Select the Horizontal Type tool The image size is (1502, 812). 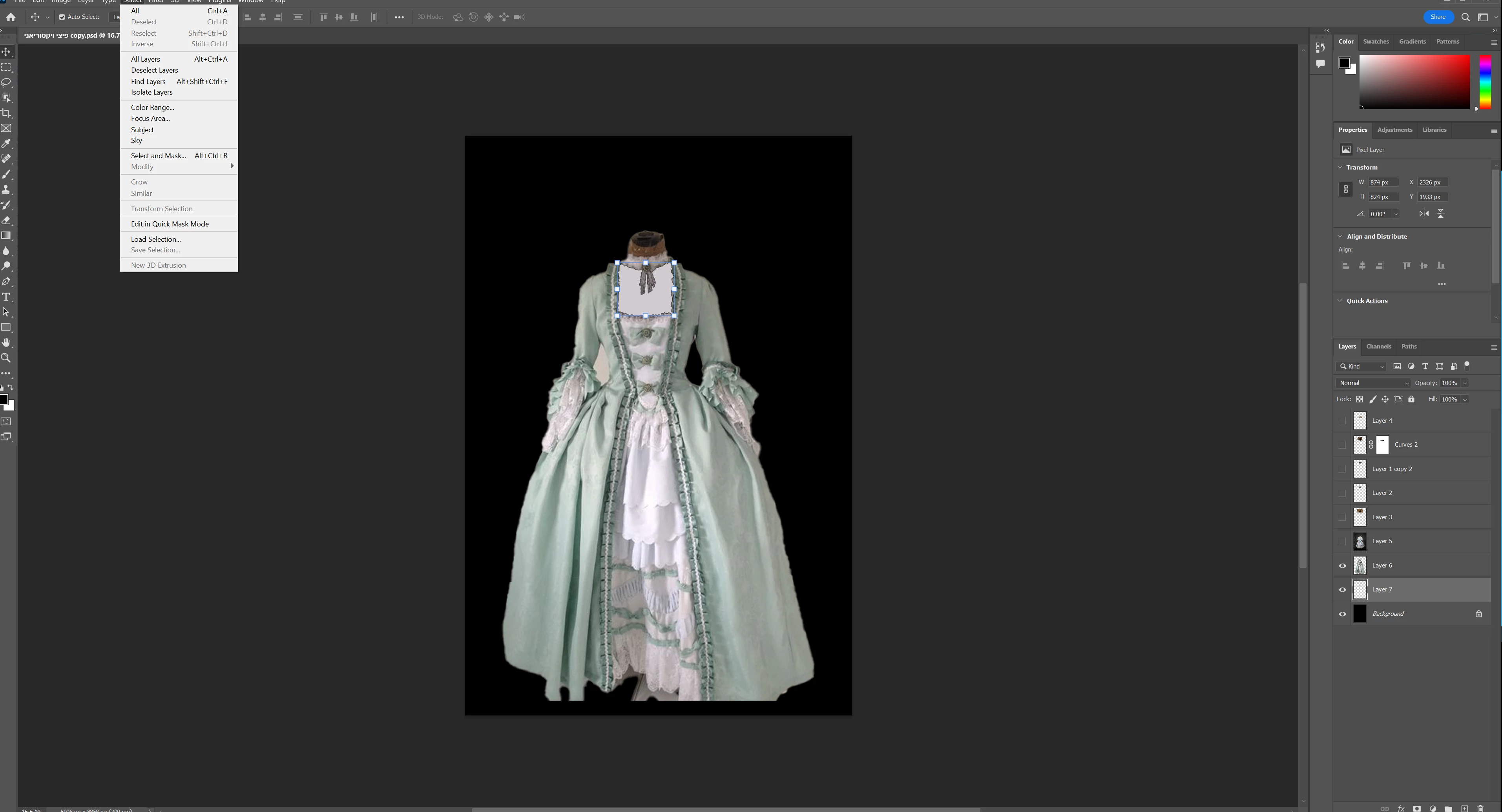point(6,297)
